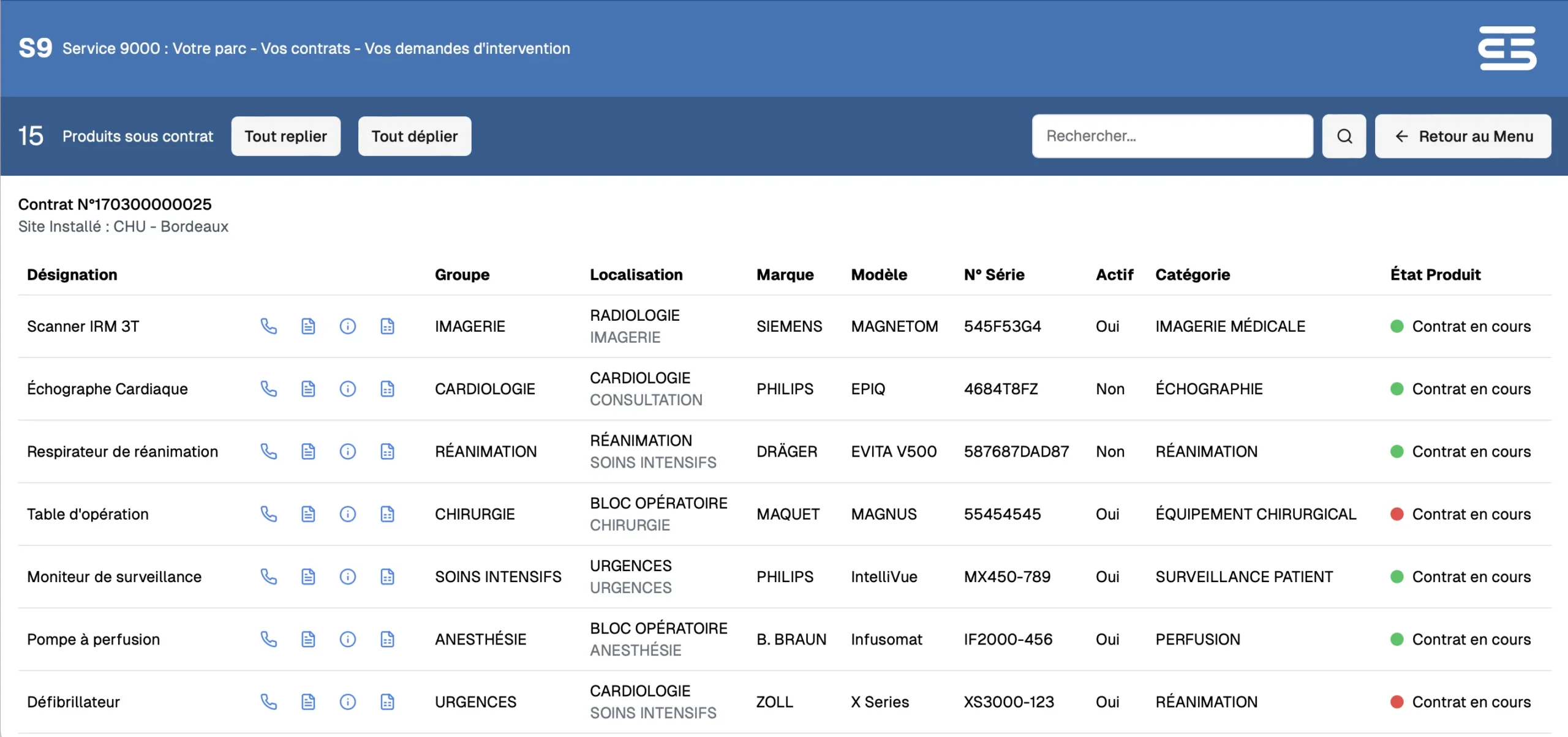Image resolution: width=1568 pixels, height=737 pixels.
Task: Select the Échographe Cardiaque designation
Action: [x=107, y=389]
